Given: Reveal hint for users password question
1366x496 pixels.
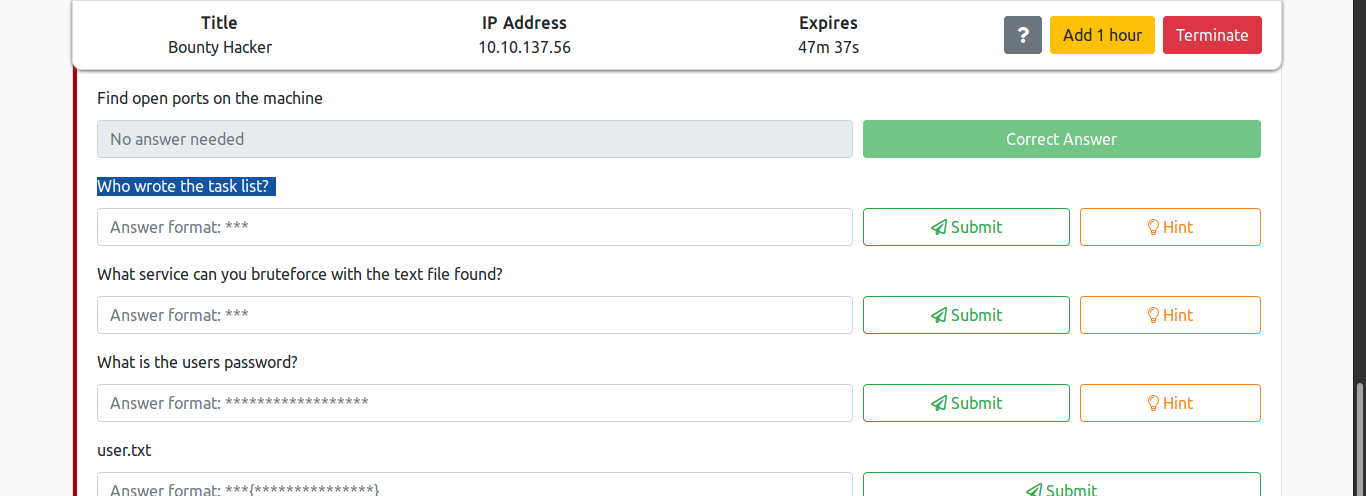Looking at the screenshot, I should click(x=1170, y=403).
